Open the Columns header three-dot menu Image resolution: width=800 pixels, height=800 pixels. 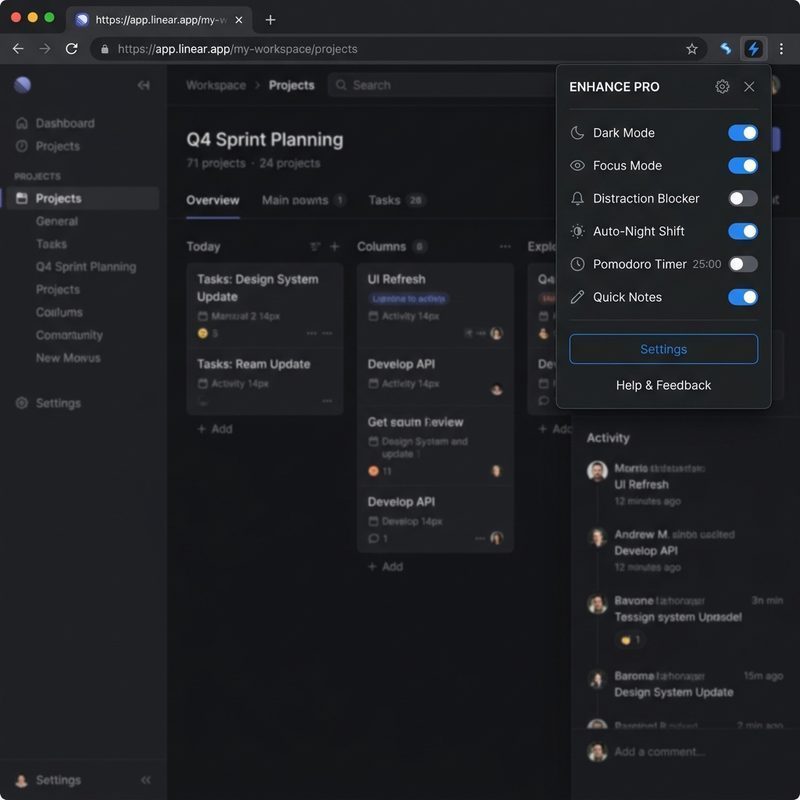505,247
